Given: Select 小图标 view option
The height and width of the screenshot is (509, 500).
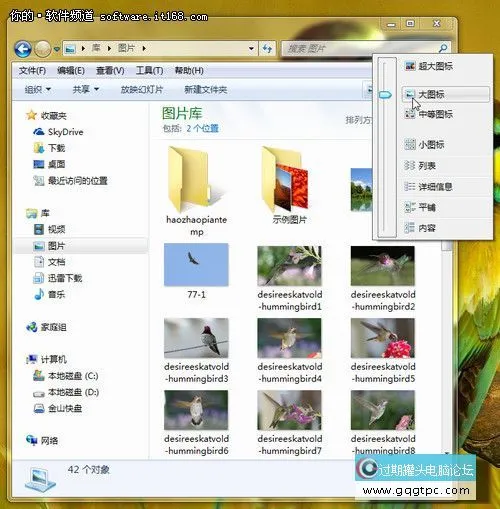Looking at the screenshot, I should pyautogui.click(x=446, y=144).
